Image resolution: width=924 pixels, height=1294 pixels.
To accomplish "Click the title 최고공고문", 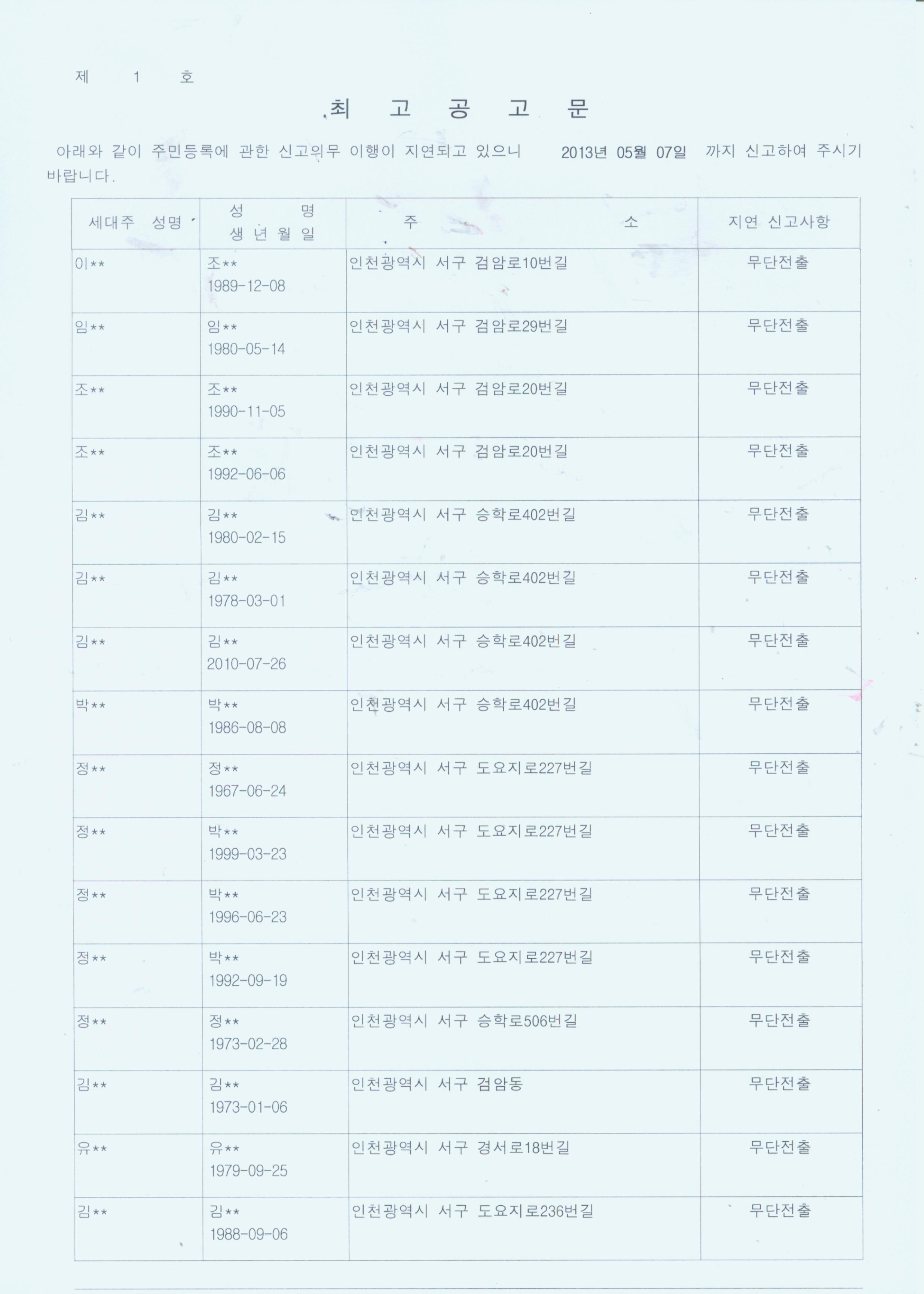I will coord(459,108).
